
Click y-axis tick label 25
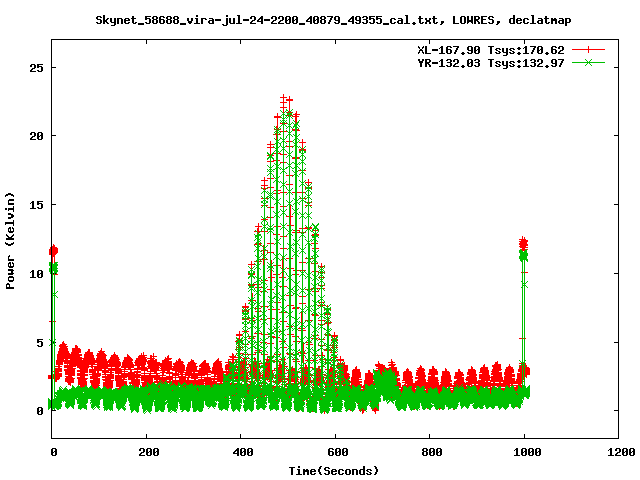(x=36, y=68)
